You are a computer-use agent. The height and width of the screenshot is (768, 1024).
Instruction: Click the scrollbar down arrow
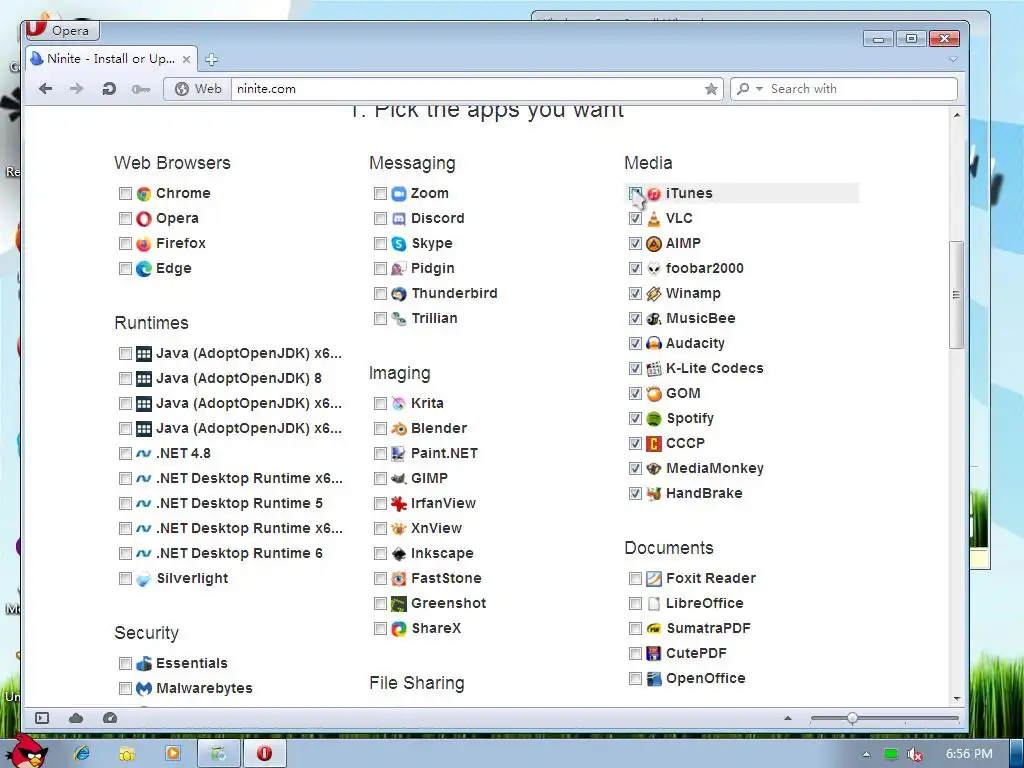click(x=957, y=699)
